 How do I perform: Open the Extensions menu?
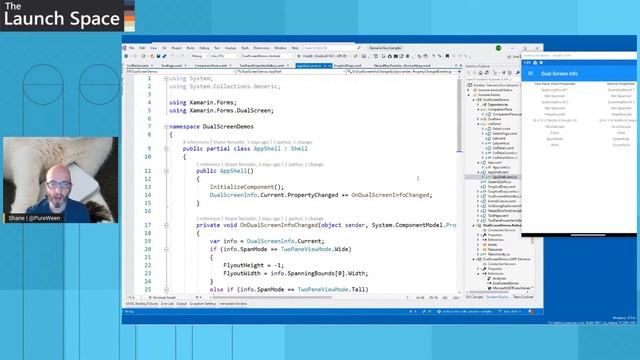(262, 48)
